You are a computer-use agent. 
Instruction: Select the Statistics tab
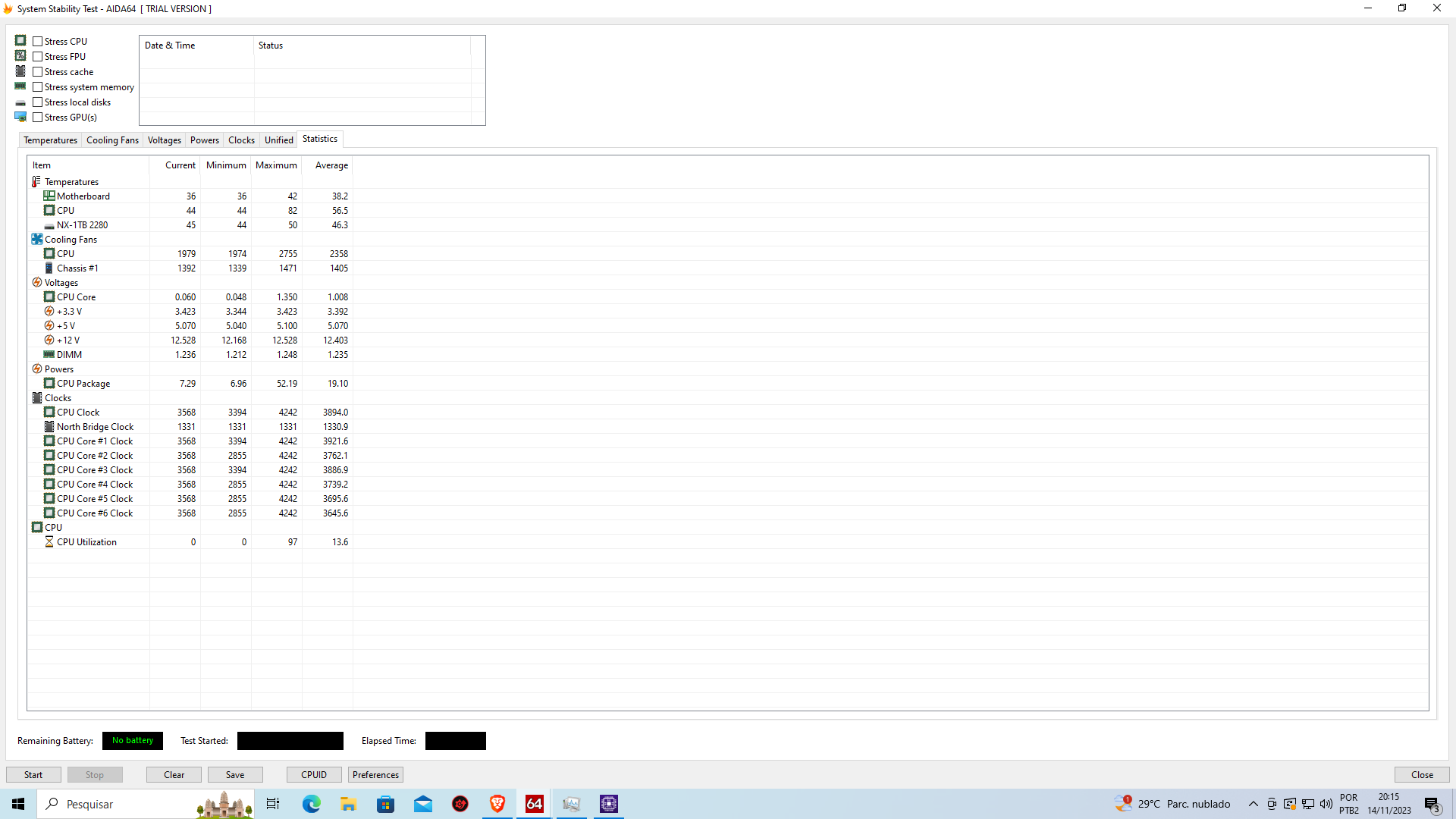[320, 139]
